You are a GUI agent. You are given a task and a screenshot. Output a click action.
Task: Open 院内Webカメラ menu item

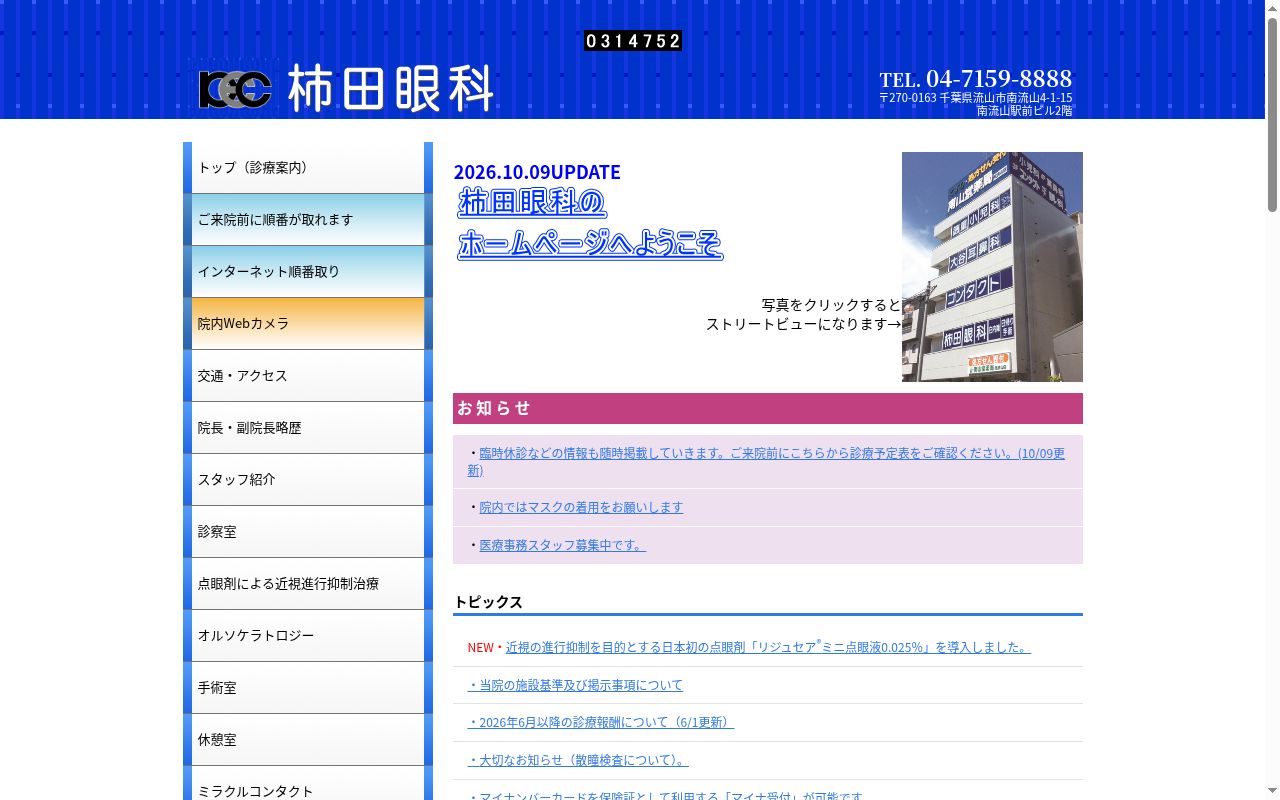[308, 324]
